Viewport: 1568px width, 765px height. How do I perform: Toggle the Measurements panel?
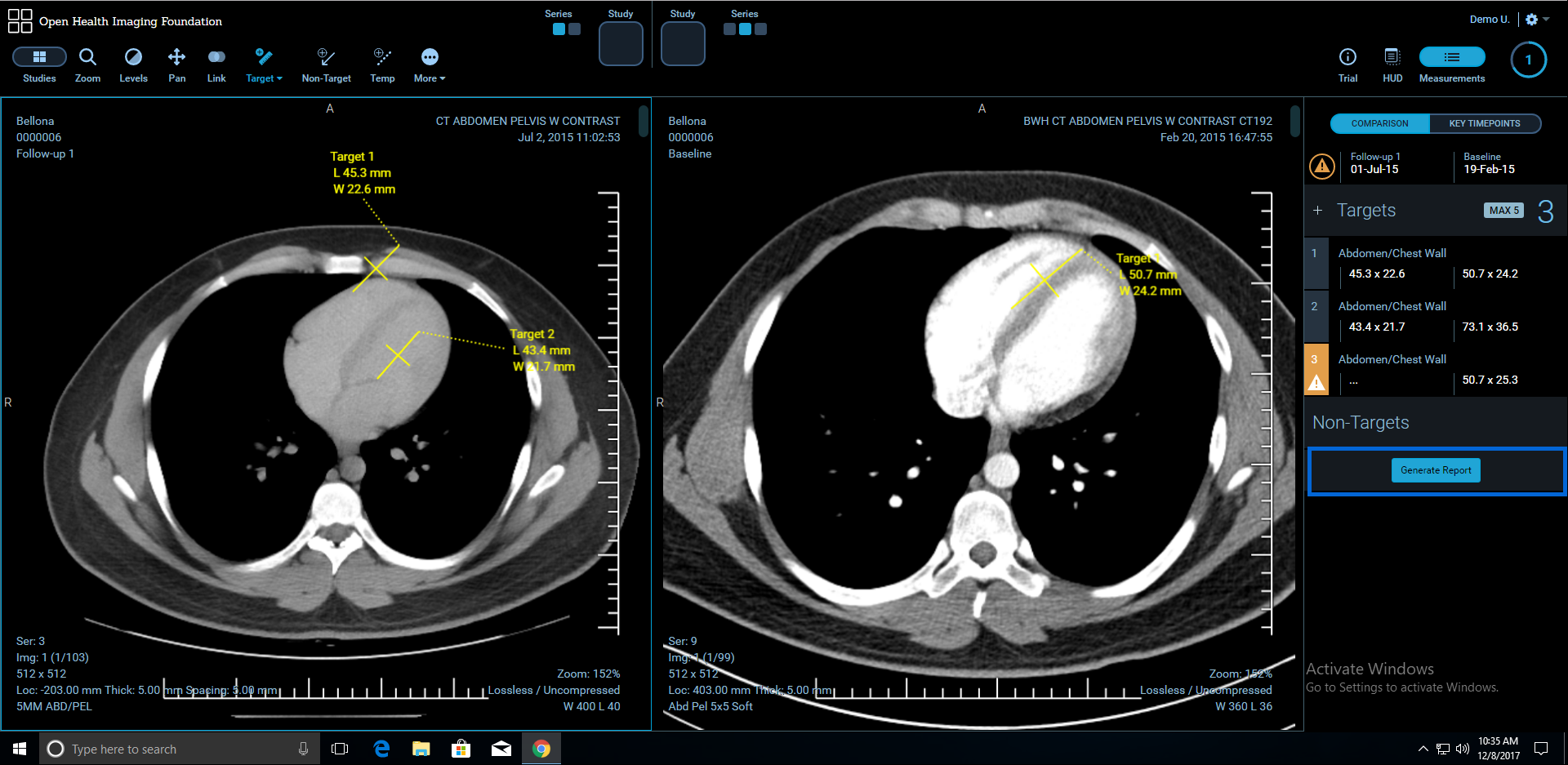1452,64
